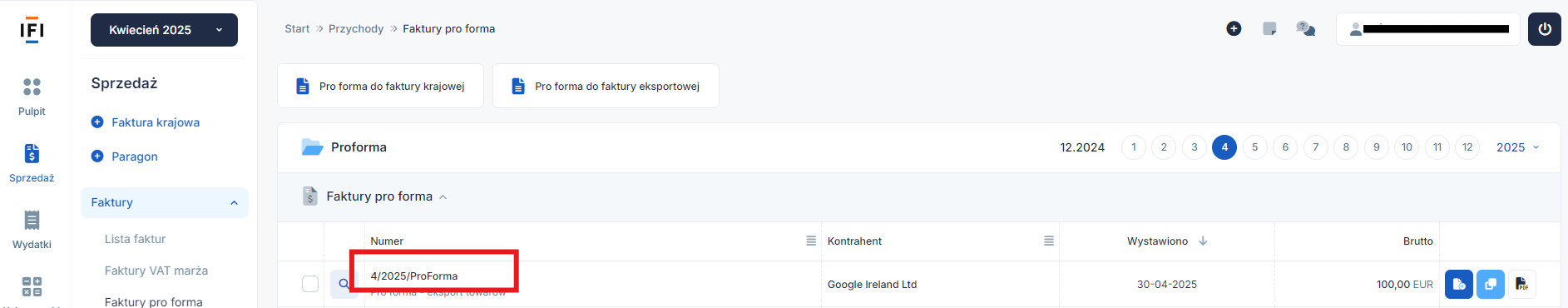Open Numer column menu icon

point(811,241)
